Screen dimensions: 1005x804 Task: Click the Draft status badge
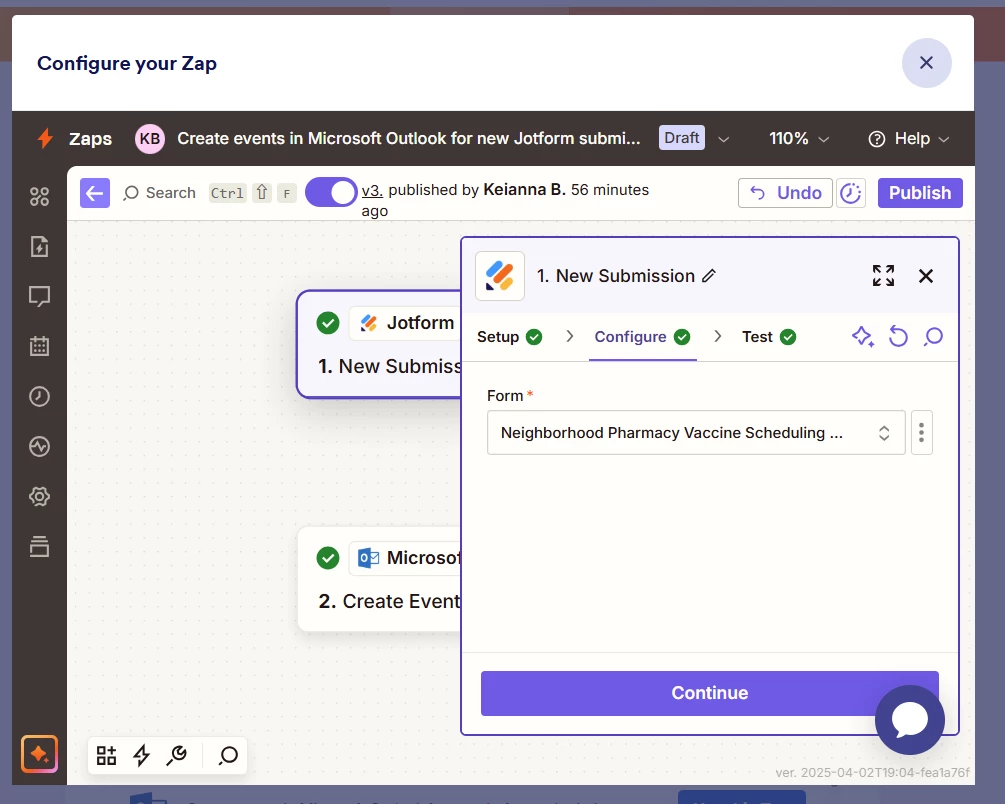[681, 138]
